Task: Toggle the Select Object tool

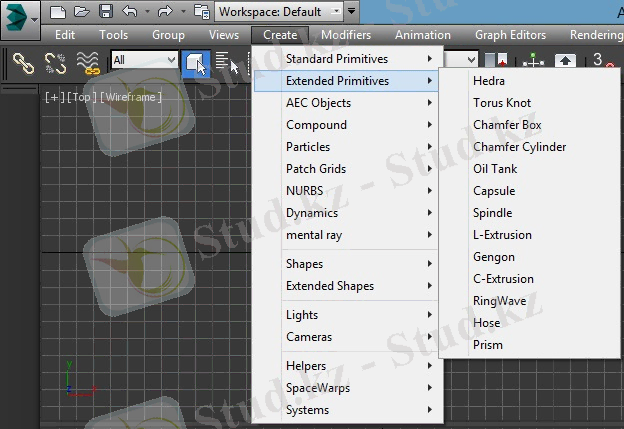Action: pos(196,63)
